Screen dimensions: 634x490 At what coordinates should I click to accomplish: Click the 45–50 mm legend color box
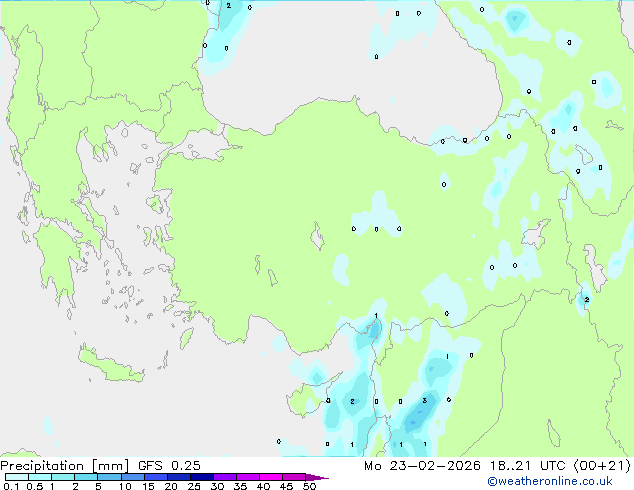[x=294, y=477]
